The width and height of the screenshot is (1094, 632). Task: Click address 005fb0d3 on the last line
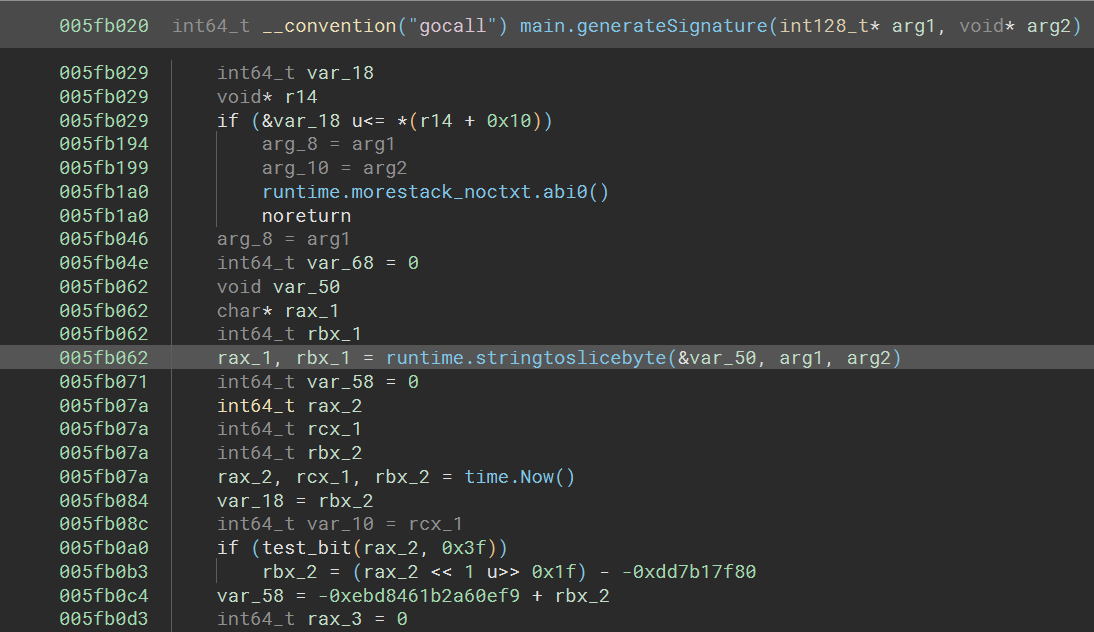[104, 619]
